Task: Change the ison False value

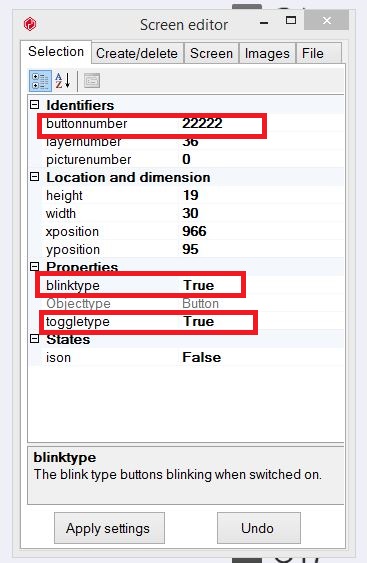Action: coord(201,357)
